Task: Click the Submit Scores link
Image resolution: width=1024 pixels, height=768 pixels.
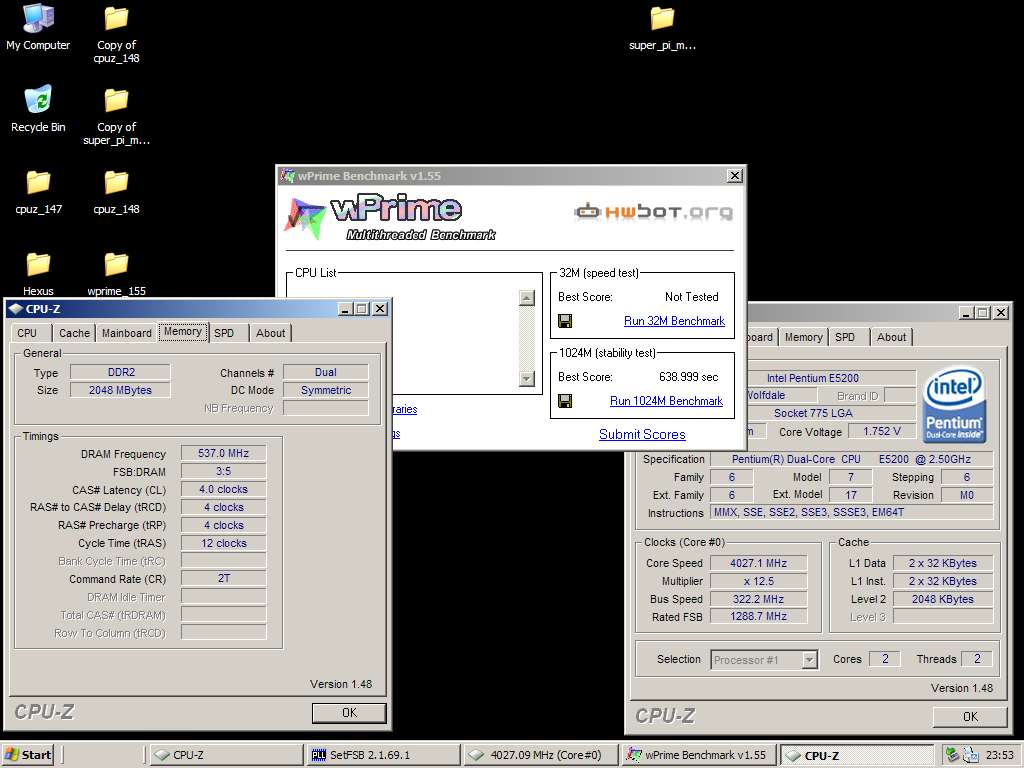Action: tap(642, 434)
